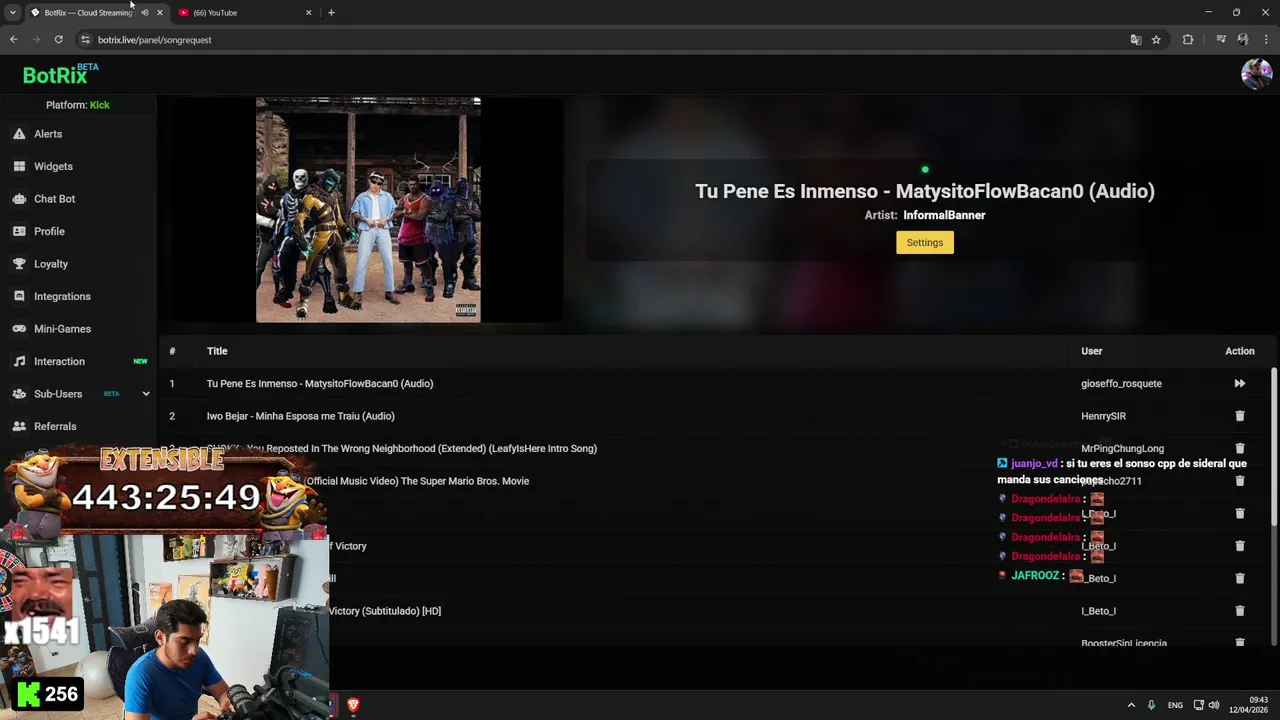Click the User column header

(x=1091, y=351)
